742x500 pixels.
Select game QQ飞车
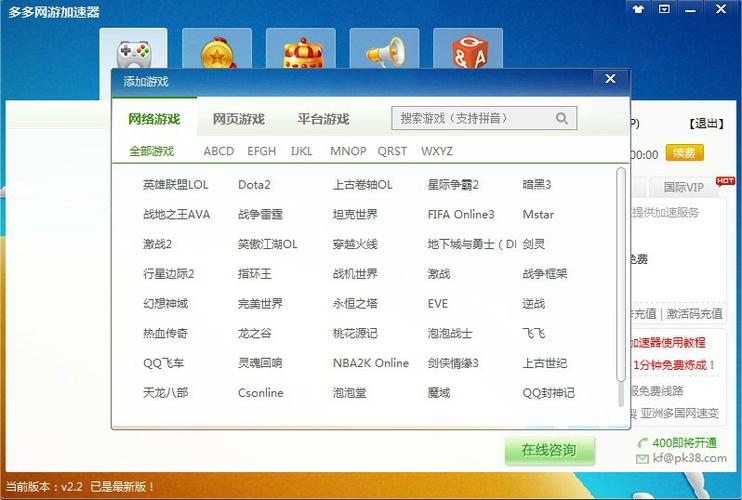pyautogui.click(x=163, y=363)
